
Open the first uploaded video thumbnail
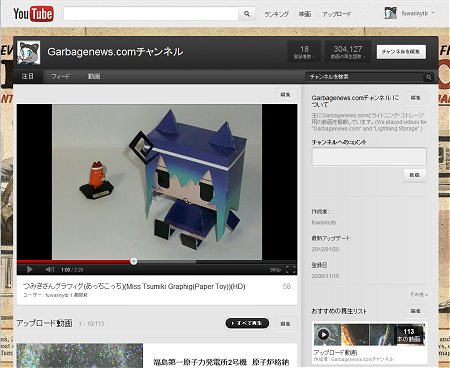[80, 355]
